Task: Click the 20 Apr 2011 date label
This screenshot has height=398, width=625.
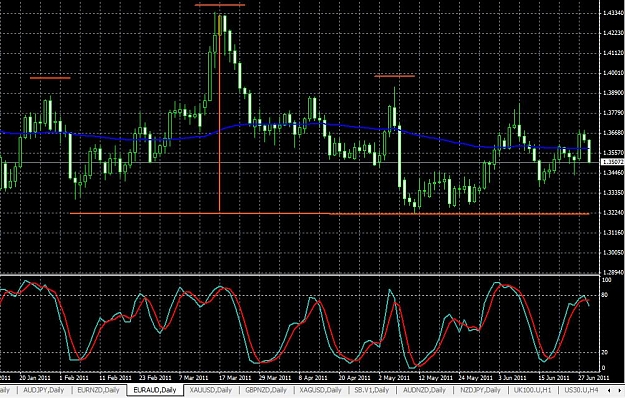Action: click(x=354, y=377)
